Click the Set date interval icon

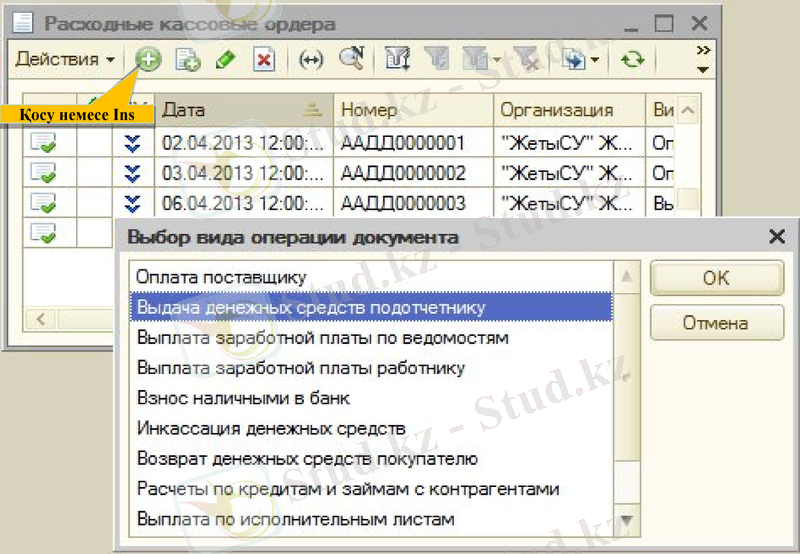coord(312,60)
